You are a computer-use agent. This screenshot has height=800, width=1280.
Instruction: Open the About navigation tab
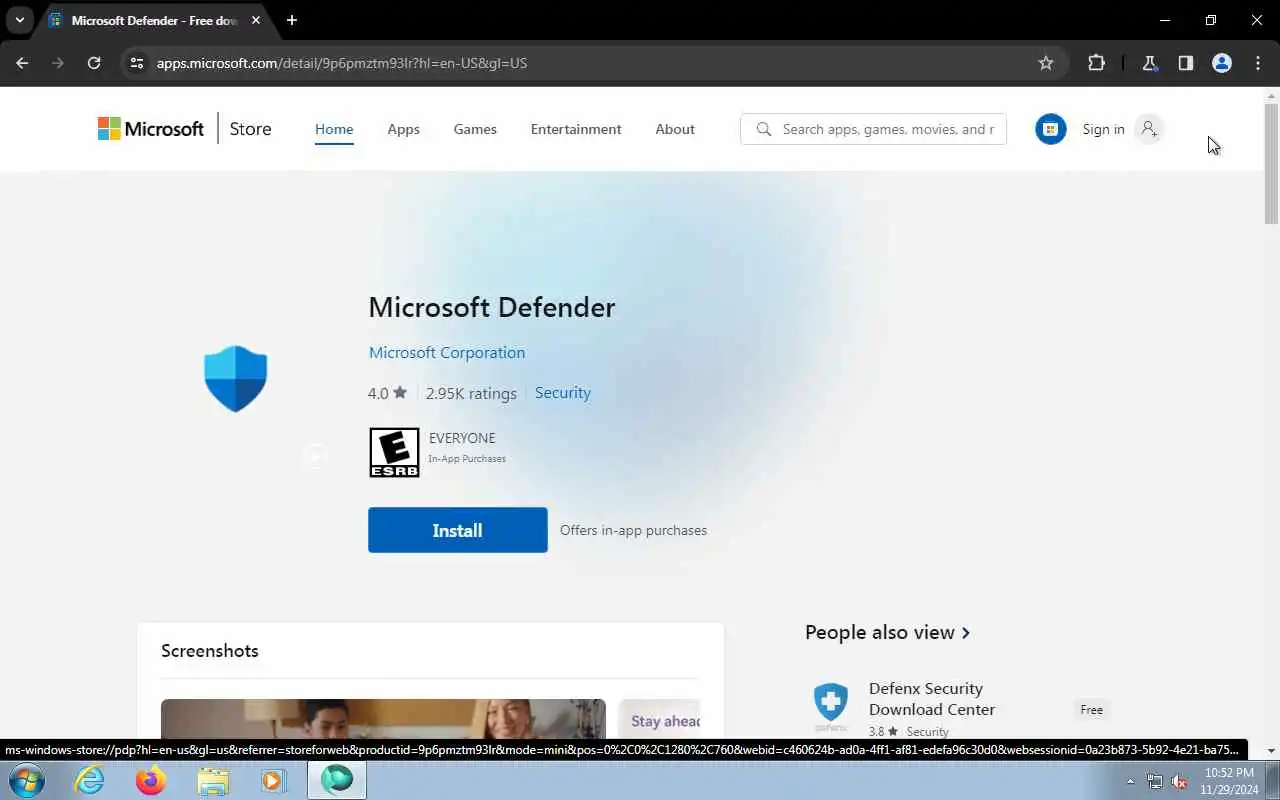click(x=675, y=129)
